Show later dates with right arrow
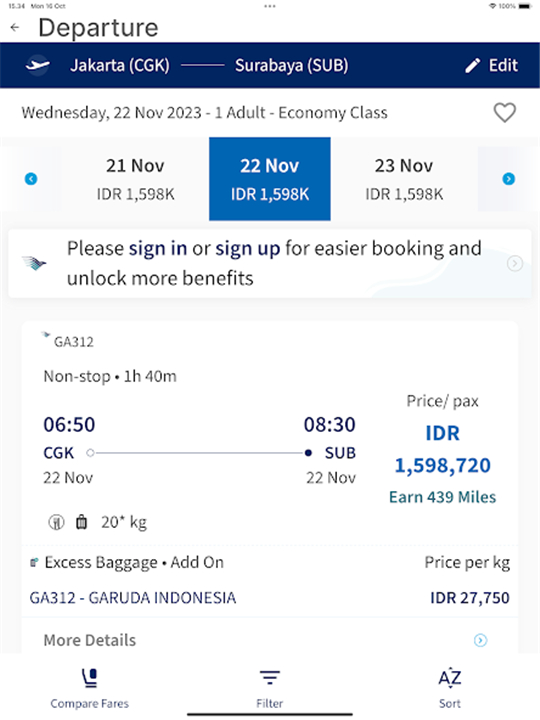 pos(509,179)
